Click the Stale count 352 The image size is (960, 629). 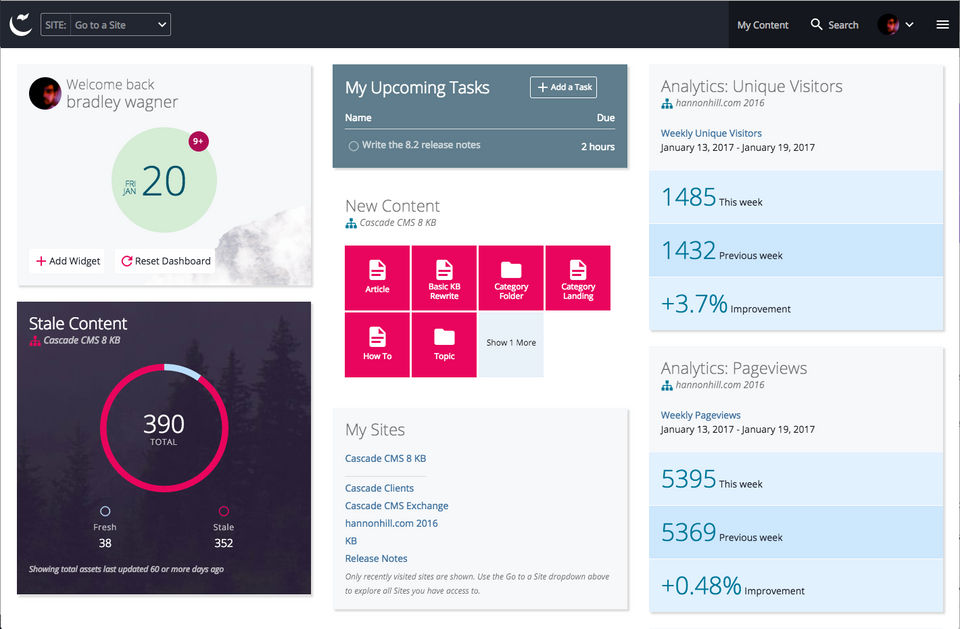click(223, 543)
